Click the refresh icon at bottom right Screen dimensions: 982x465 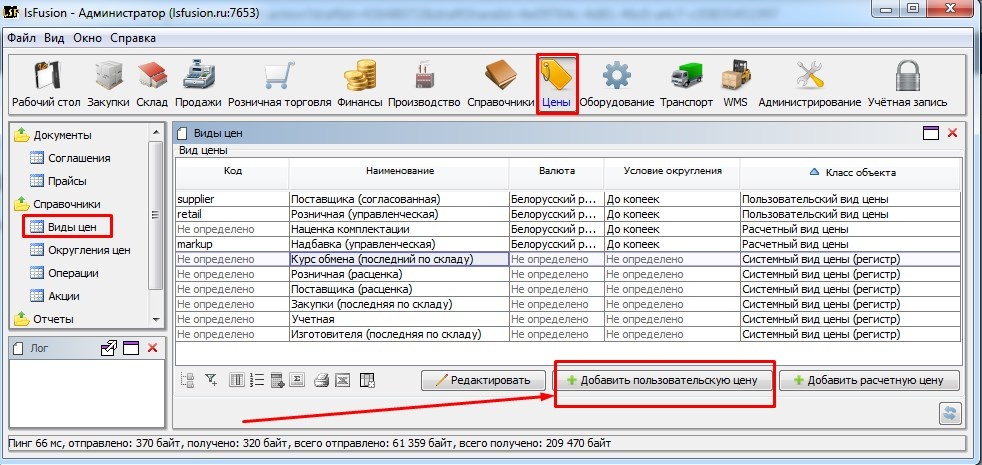pyautogui.click(x=949, y=413)
